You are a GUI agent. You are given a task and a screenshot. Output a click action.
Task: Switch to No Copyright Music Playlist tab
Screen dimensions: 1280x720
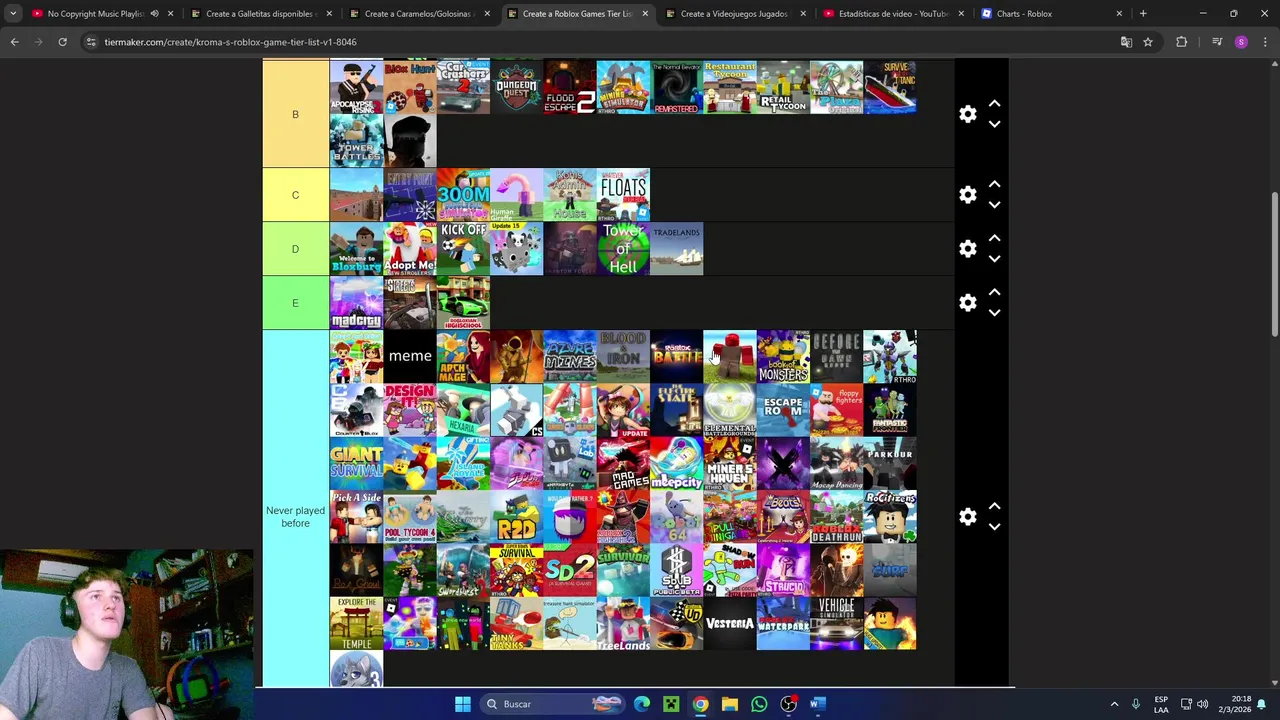click(95, 14)
